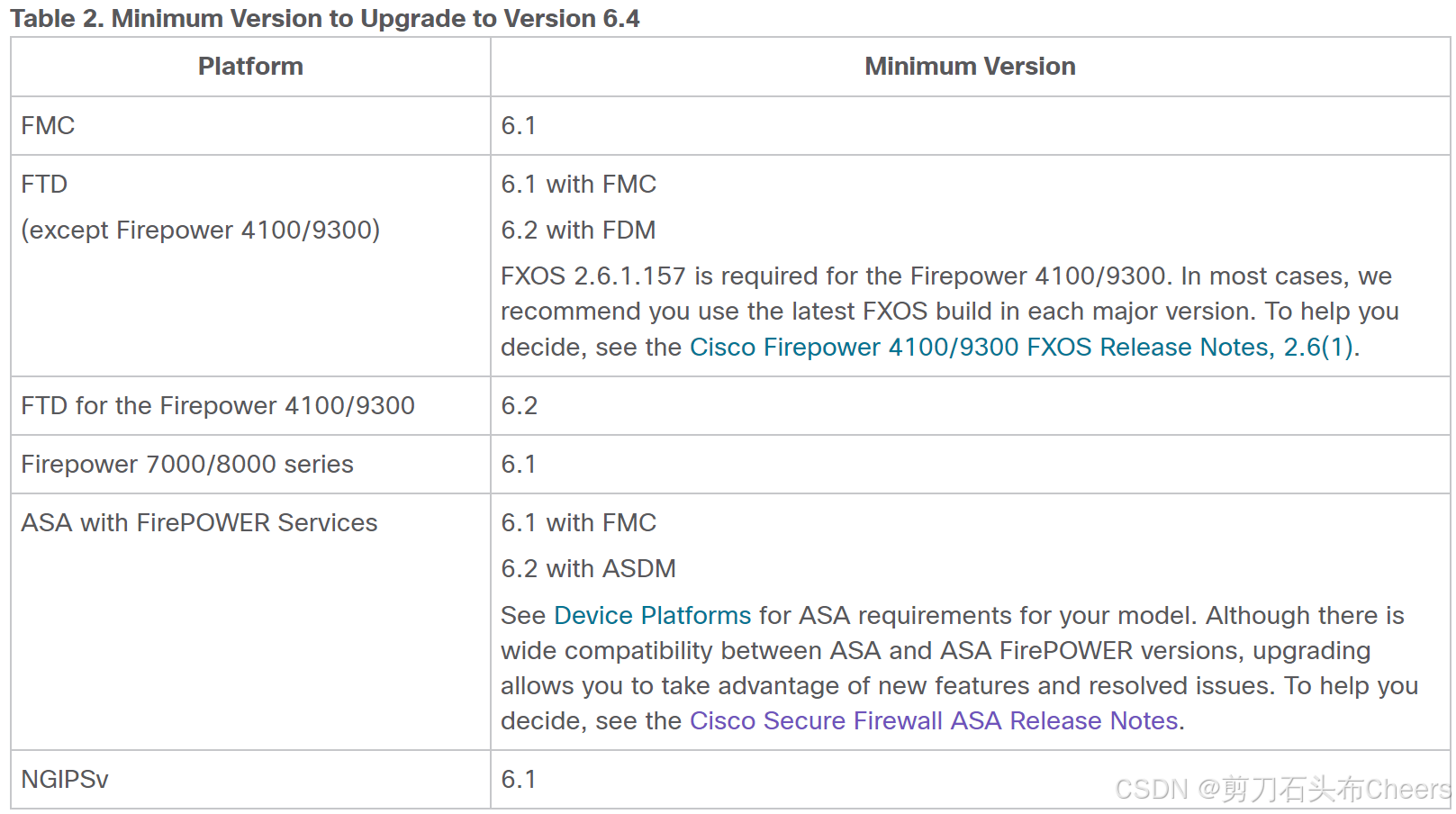Click the 'Firepower 7000/8000 series' cell

point(250,465)
